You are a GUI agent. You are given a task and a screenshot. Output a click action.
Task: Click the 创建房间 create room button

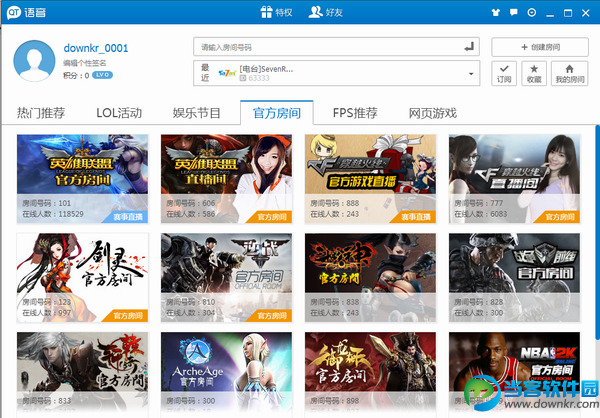pos(540,47)
